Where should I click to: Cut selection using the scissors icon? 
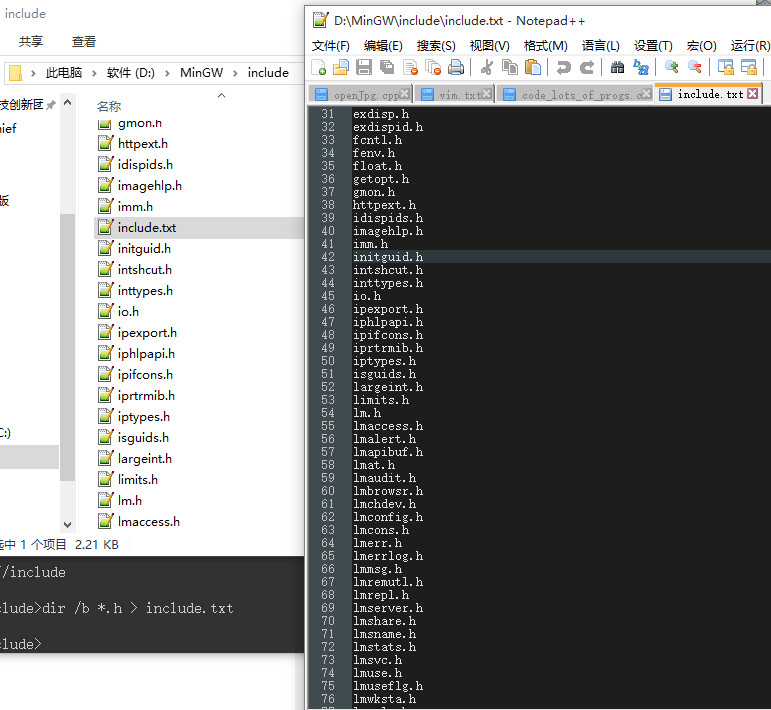(487, 67)
